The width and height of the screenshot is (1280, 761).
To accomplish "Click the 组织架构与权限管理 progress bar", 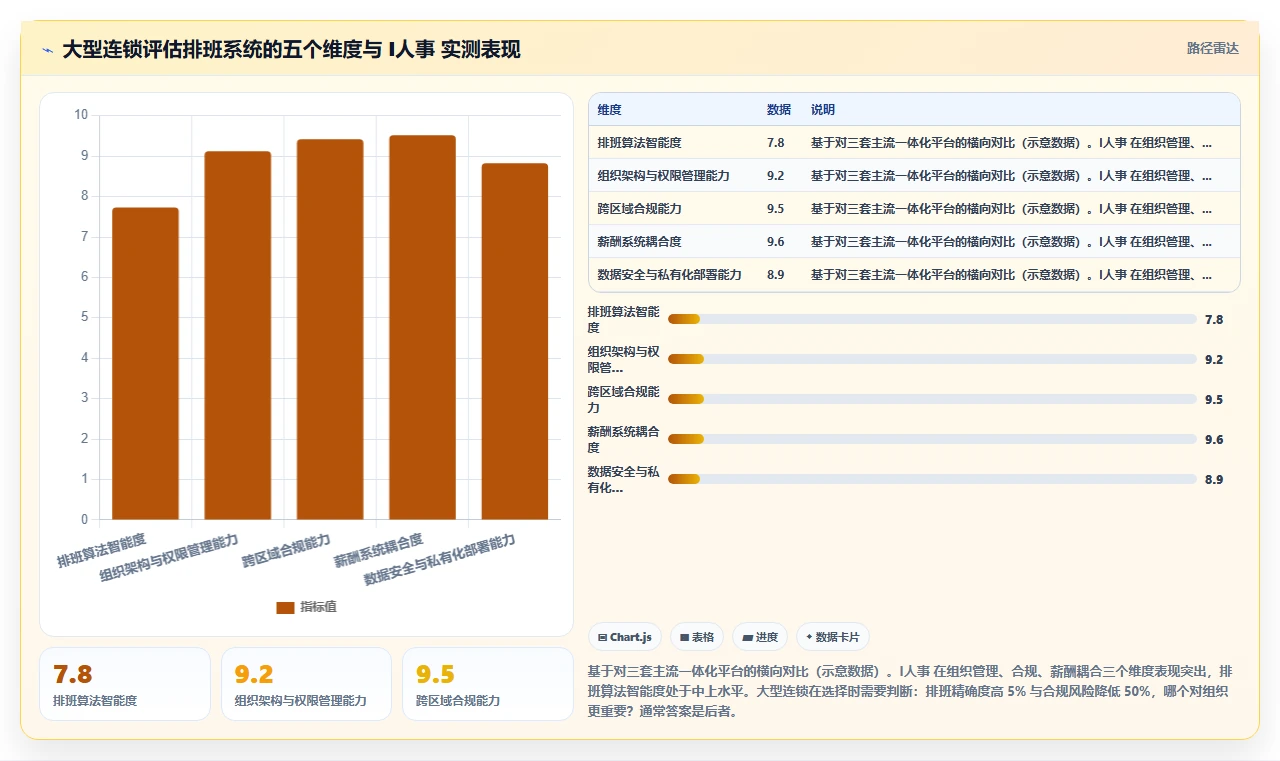I will [932, 359].
